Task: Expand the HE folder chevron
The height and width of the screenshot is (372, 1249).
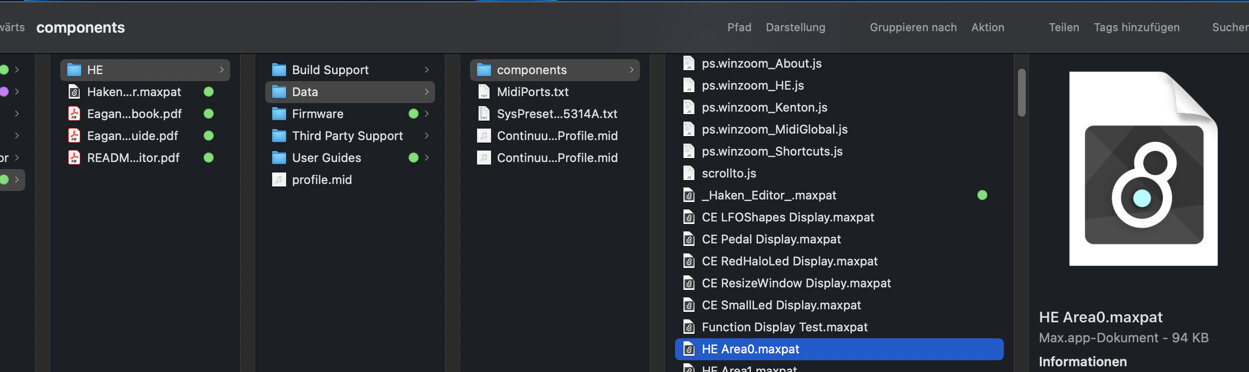Action: pyautogui.click(x=221, y=70)
